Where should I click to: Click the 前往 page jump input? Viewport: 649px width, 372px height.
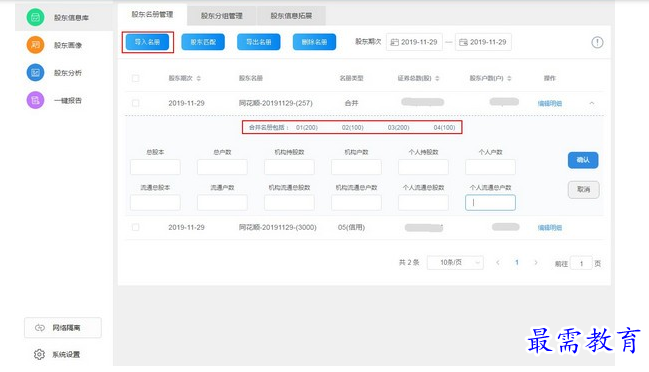point(581,263)
